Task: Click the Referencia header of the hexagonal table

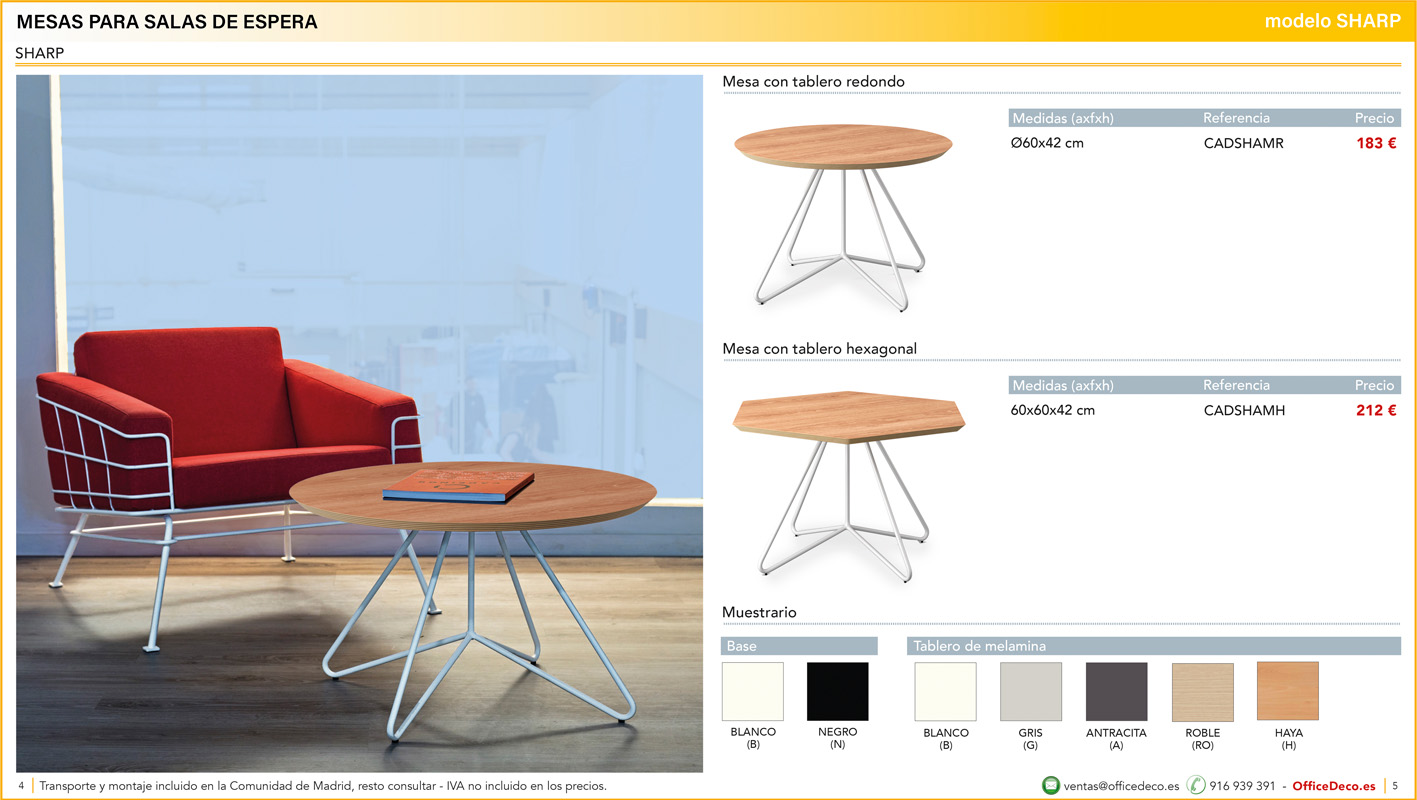Action: tap(1236, 385)
